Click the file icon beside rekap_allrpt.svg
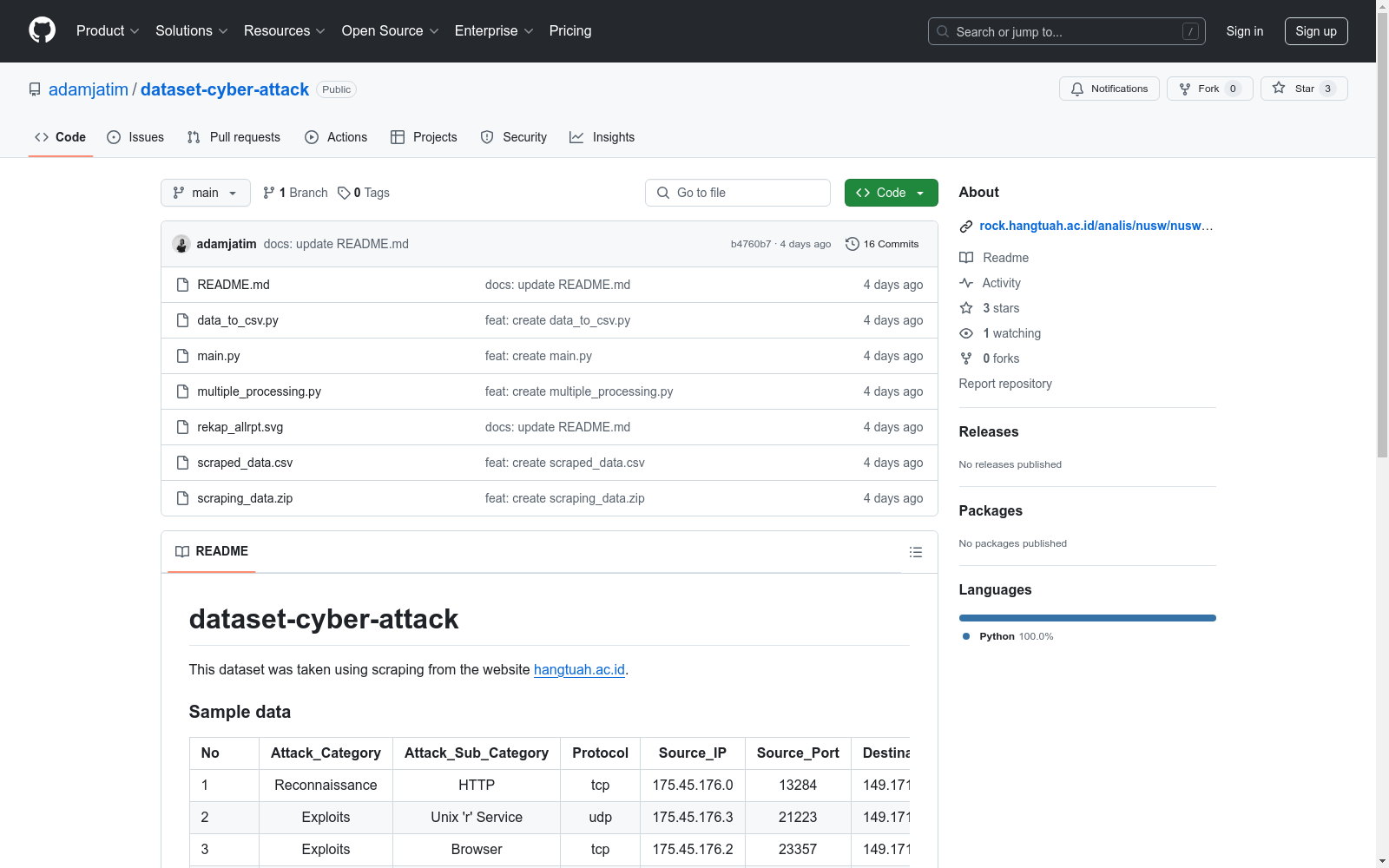 click(x=182, y=427)
